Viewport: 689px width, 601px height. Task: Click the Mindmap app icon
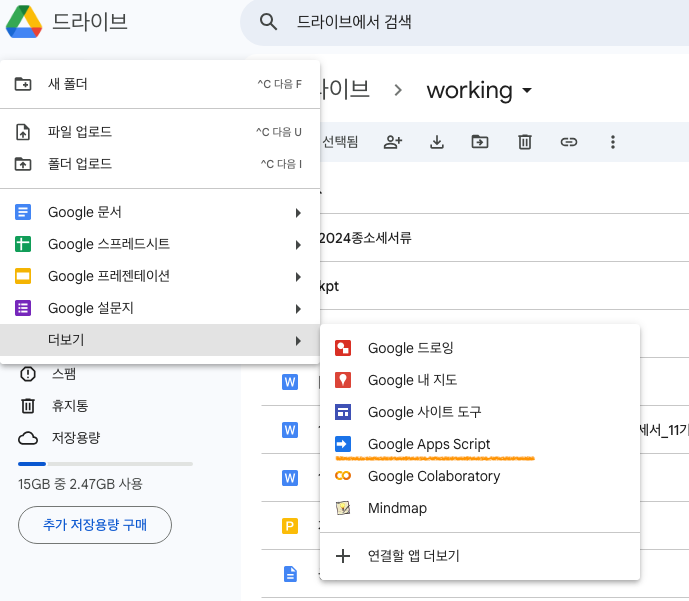343,508
